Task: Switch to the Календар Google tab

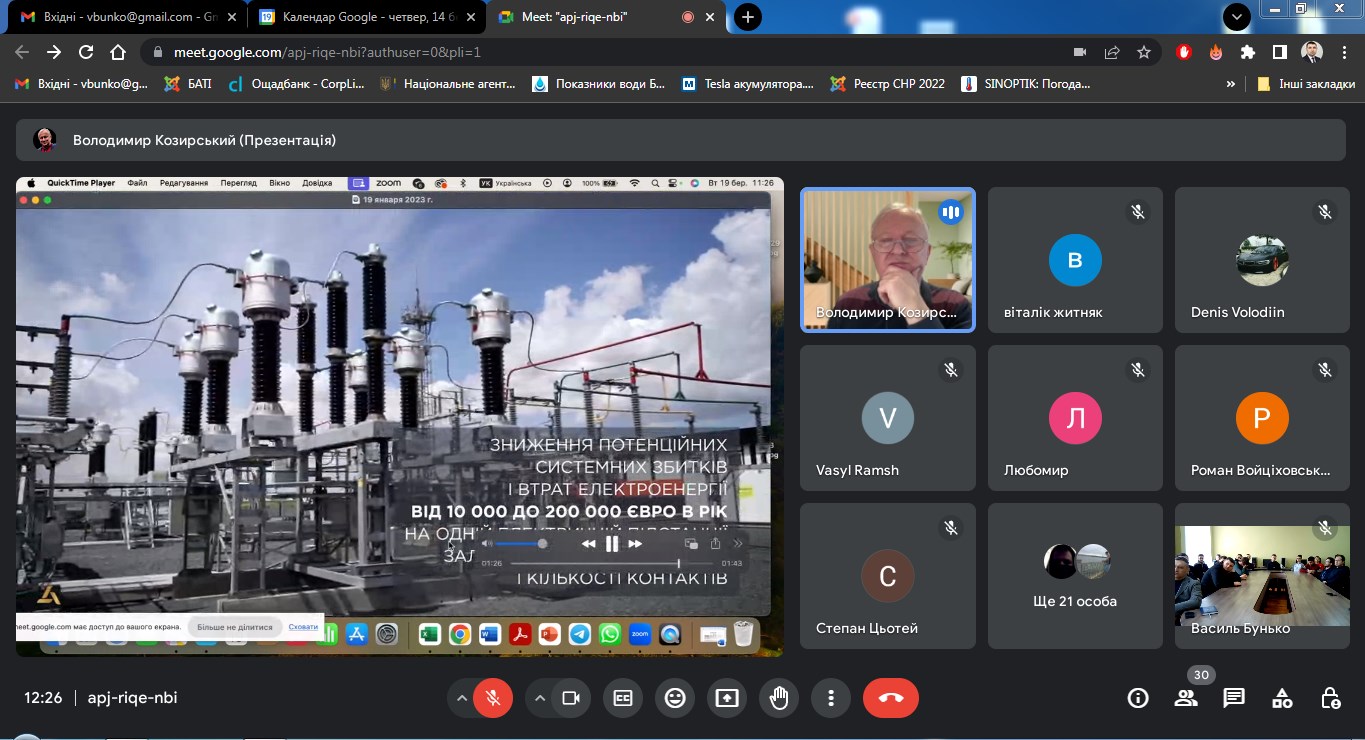Action: click(365, 17)
